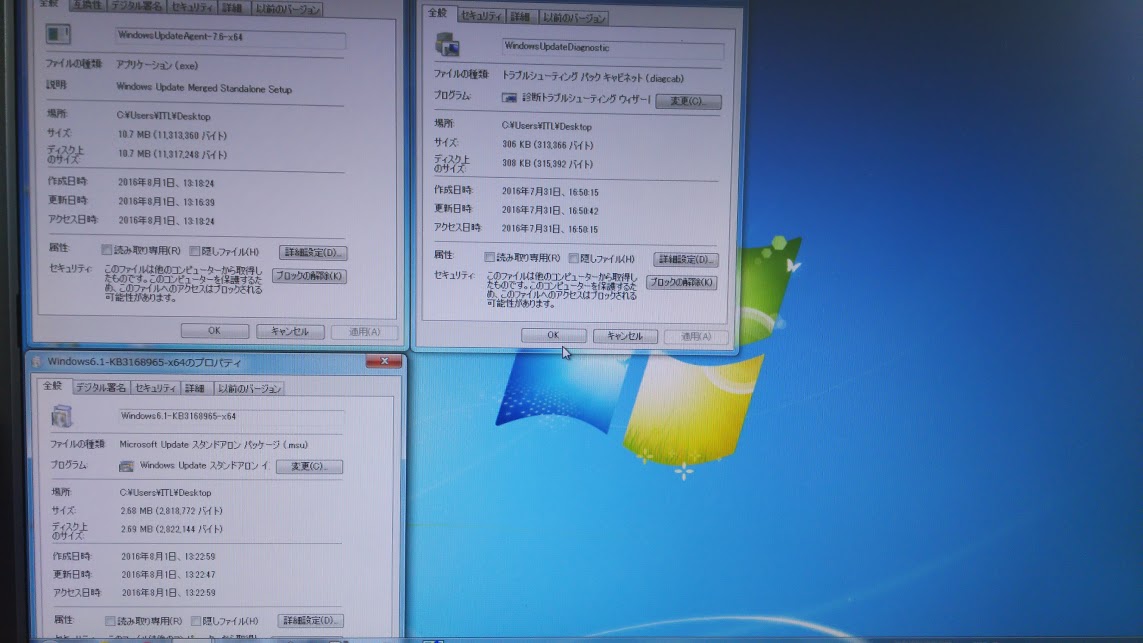Click the WindowsUpdateAgent-7.6-x64 application file icon
The height and width of the screenshot is (643, 1143).
pos(58,34)
